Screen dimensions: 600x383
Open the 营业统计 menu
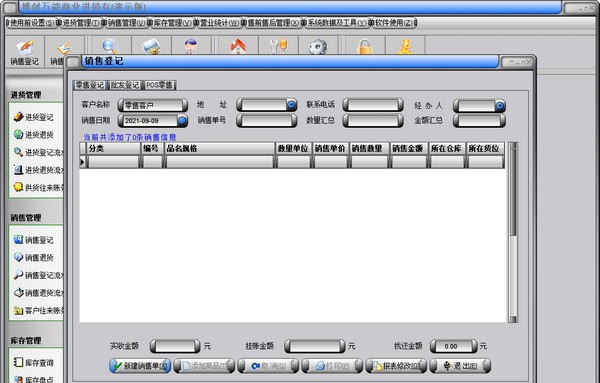(218, 23)
